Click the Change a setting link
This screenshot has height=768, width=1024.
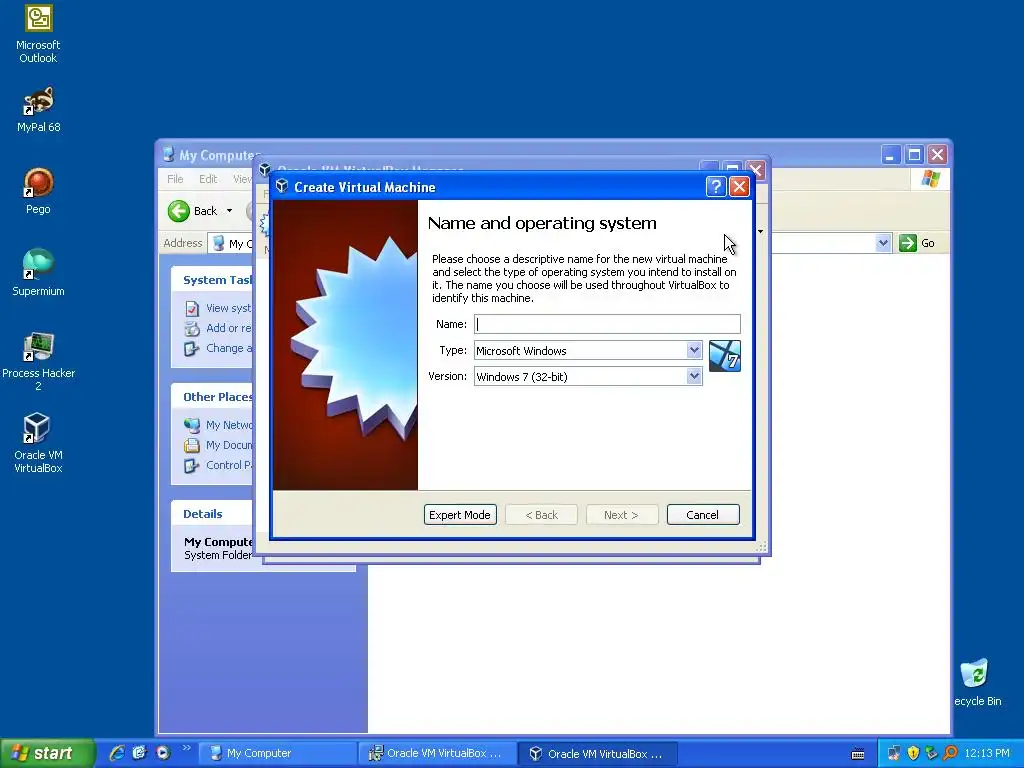click(x=229, y=348)
